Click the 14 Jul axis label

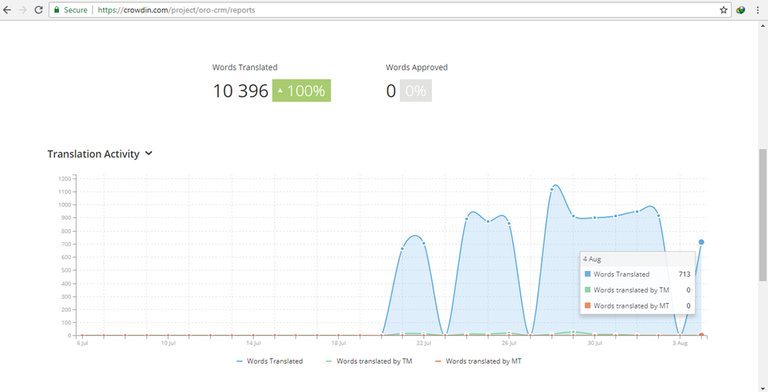tap(253, 343)
